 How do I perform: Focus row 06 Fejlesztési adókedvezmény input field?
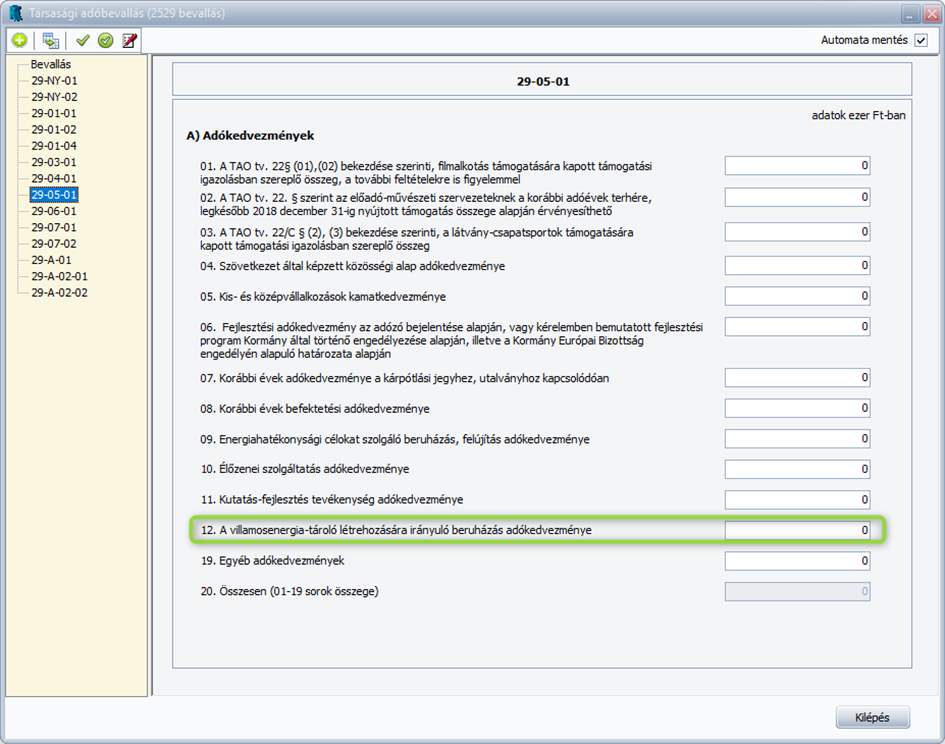[x=797, y=327]
